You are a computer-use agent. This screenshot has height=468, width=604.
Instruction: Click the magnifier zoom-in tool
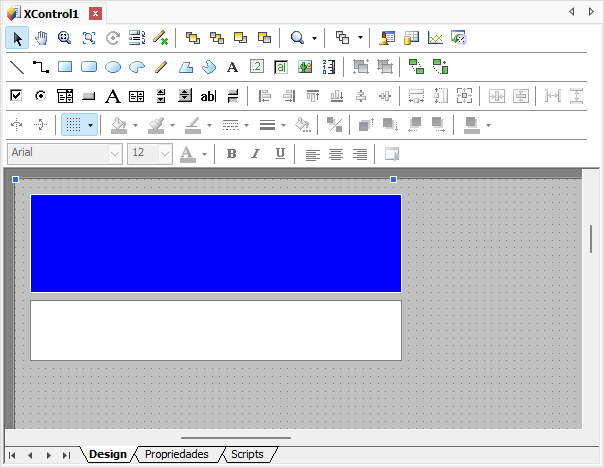click(65, 38)
